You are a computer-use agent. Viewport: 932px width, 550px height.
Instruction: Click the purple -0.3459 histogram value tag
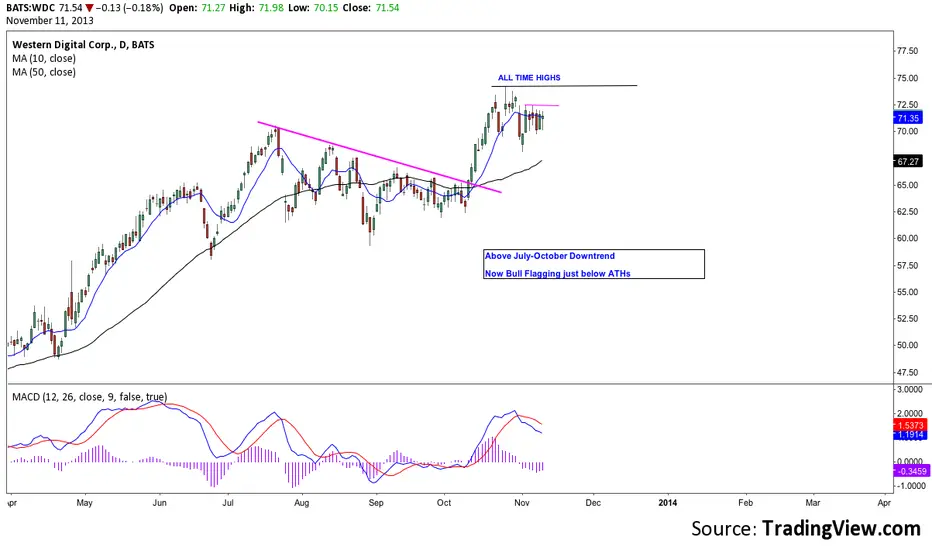(910, 471)
